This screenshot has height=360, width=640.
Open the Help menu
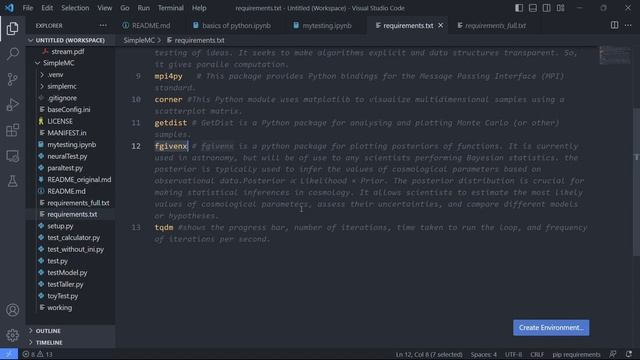(199, 8)
